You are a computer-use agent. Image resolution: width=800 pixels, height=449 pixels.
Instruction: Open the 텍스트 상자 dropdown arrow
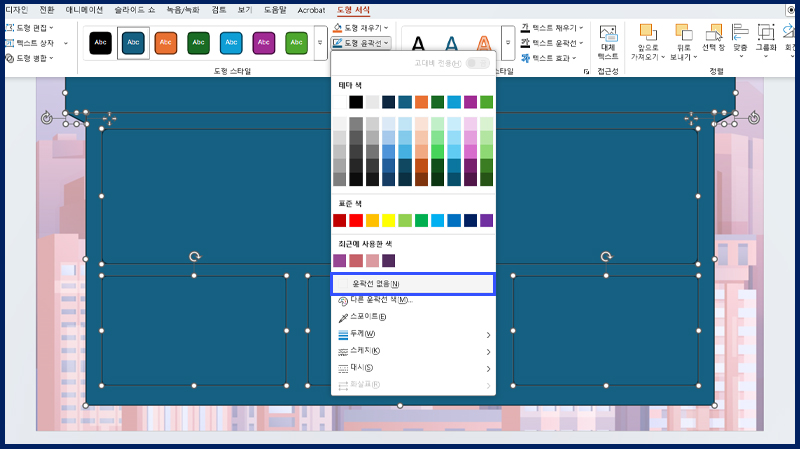[66, 43]
